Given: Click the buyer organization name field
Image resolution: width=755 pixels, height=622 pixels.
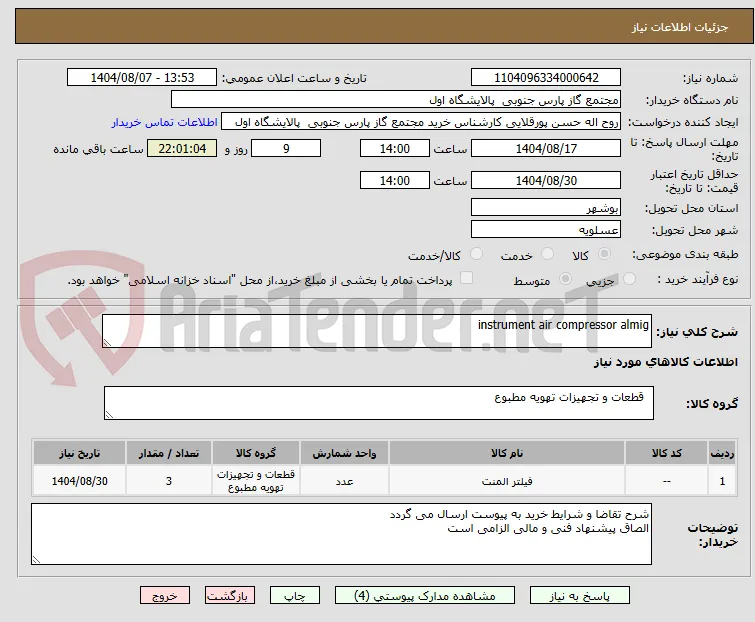Looking at the screenshot, I should (x=396, y=100).
